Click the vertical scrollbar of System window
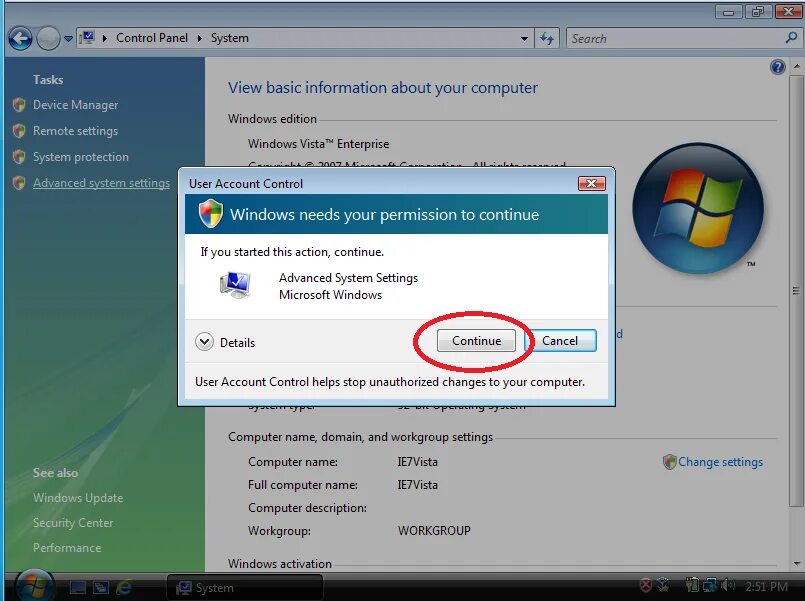Screen dimensions: 805x601 [x=796, y=290]
